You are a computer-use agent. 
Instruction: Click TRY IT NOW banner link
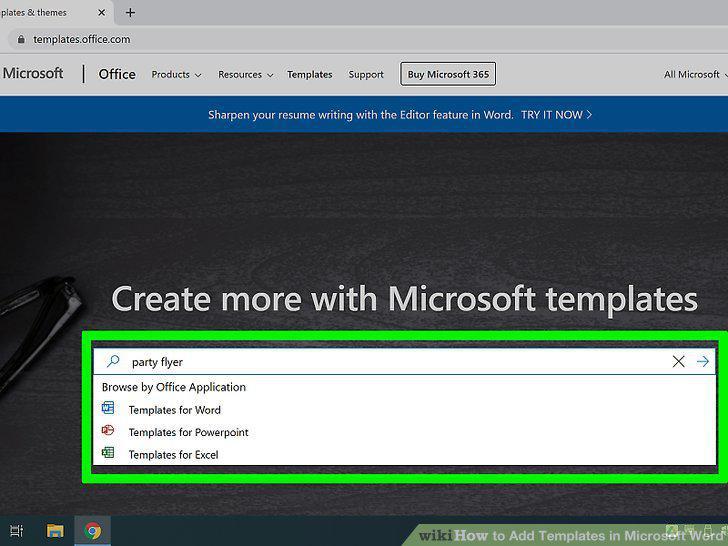(x=556, y=115)
